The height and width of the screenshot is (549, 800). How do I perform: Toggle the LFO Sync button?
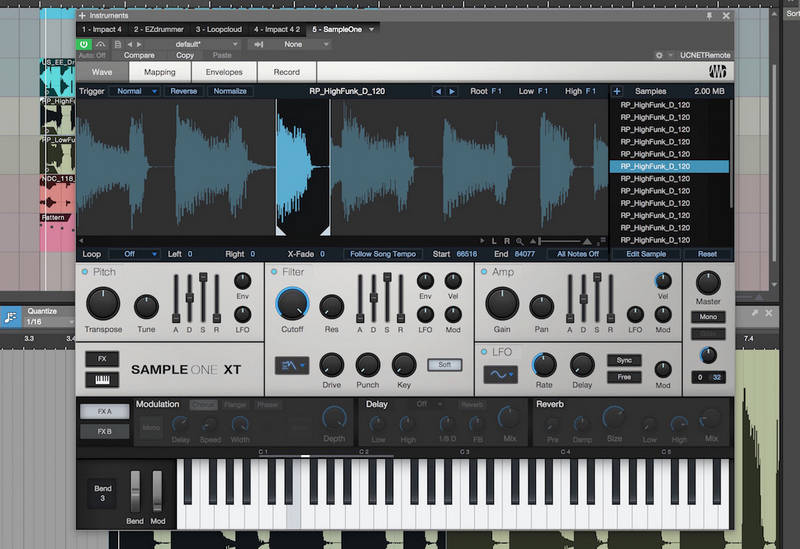(x=623, y=360)
